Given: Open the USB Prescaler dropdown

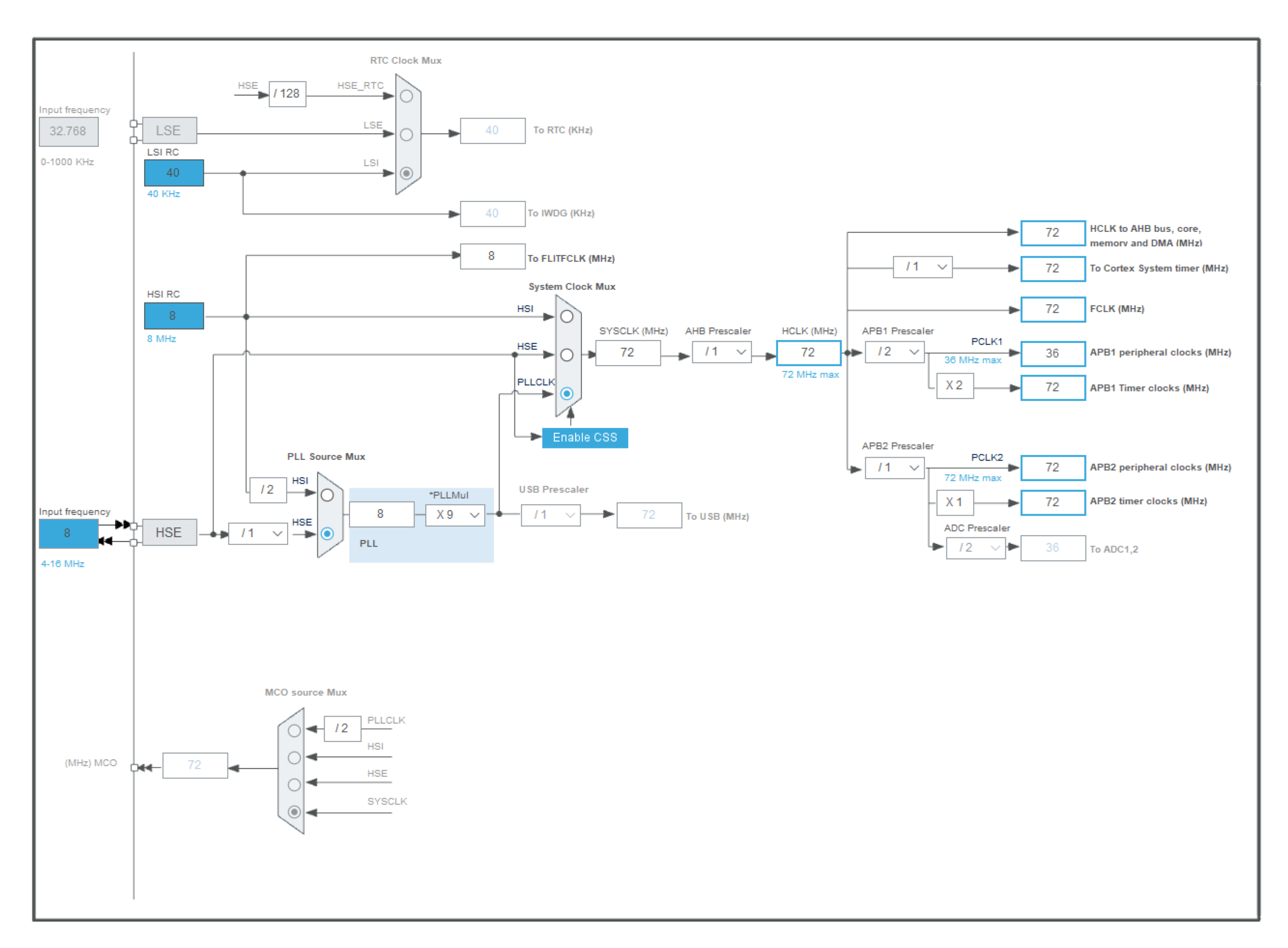Looking at the screenshot, I should [x=550, y=515].
